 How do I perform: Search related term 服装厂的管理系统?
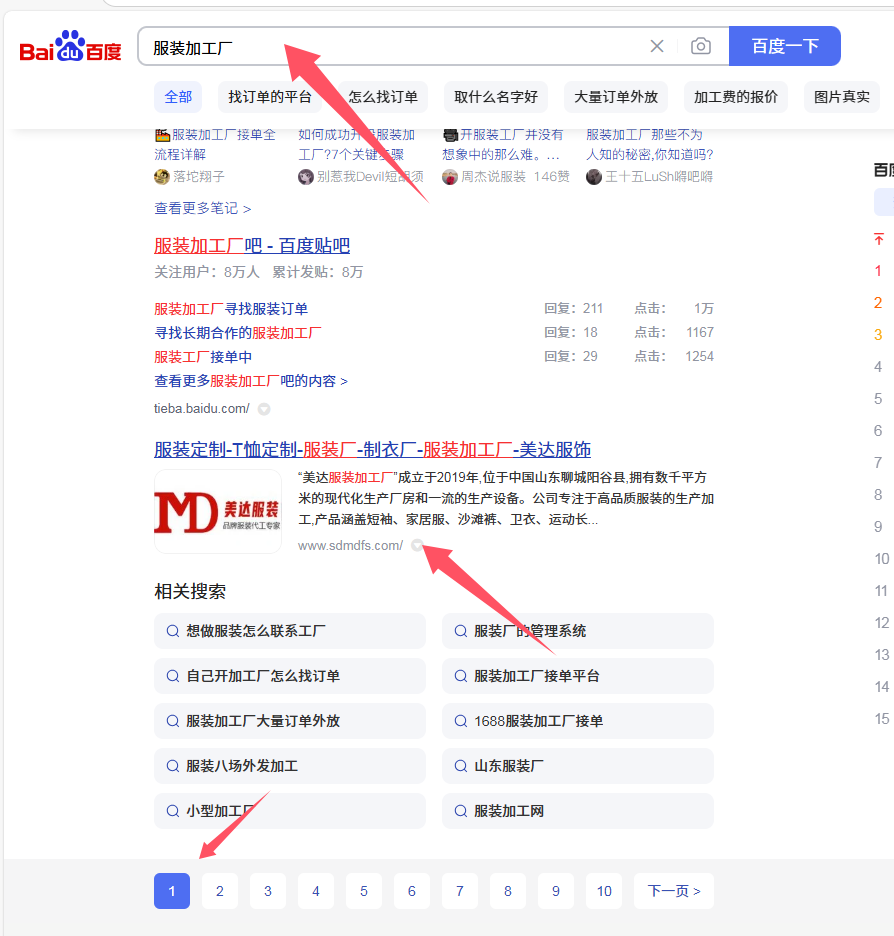point(578,631)
